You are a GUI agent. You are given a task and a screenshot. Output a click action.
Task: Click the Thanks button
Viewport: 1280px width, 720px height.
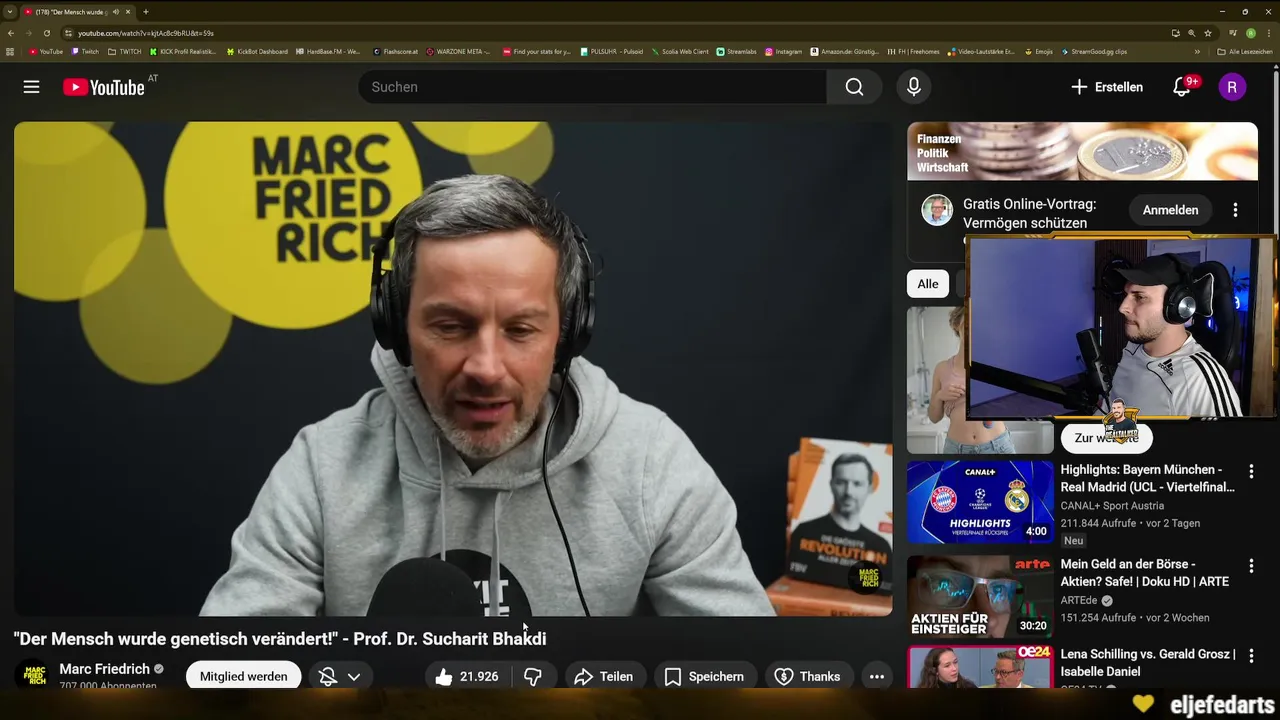click(809, 676)
